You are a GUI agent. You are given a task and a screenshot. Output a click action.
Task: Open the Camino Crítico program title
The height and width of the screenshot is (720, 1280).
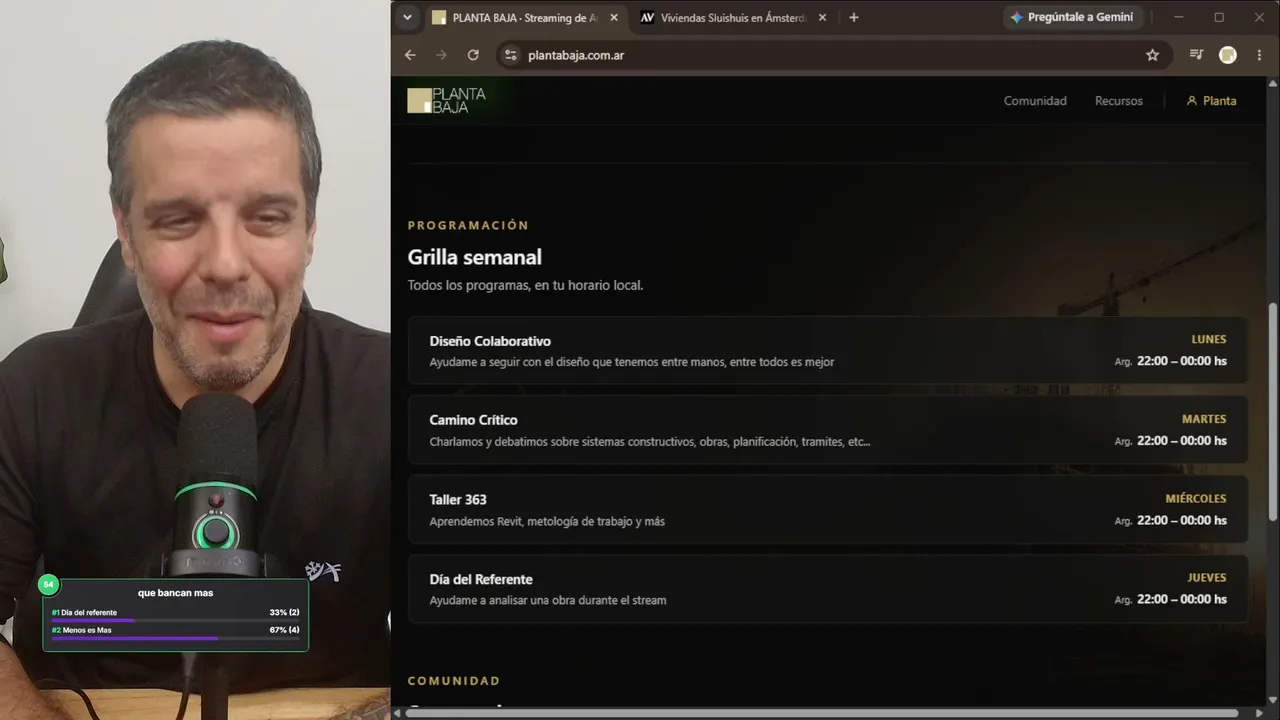pos(474,420)
